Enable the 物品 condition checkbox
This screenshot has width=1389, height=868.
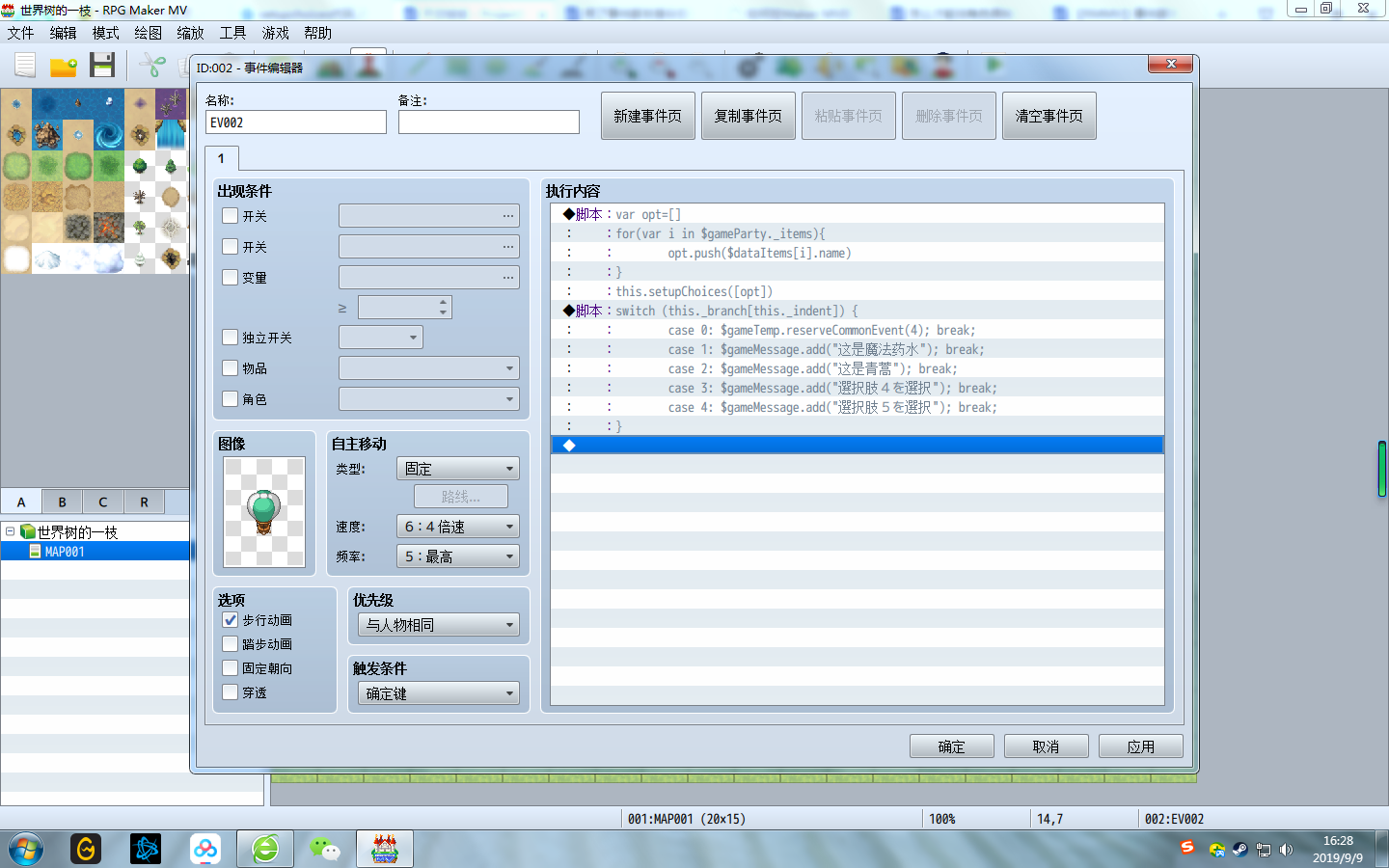231,367
